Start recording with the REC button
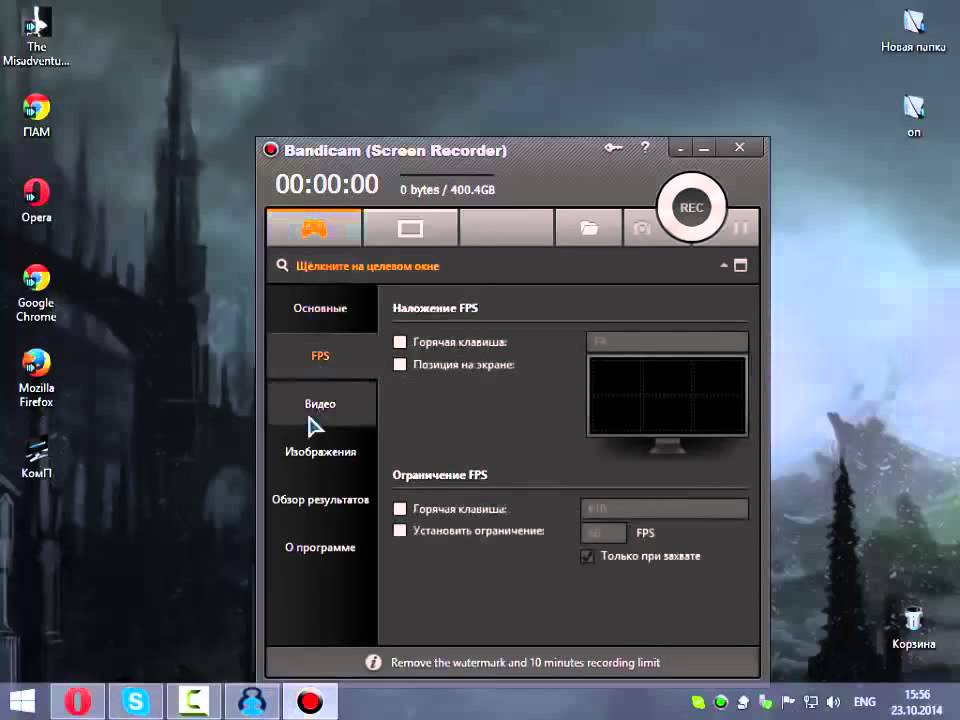Screen dimensions: 960x720 click(x=691, y=208)
